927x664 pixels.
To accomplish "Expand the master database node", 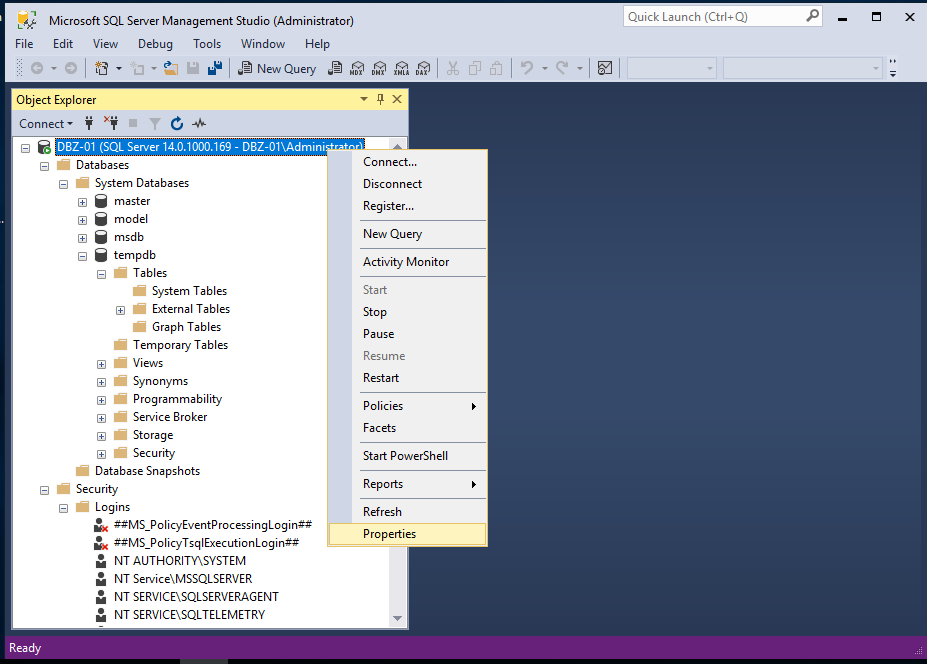I will click(x=82, y=202).
